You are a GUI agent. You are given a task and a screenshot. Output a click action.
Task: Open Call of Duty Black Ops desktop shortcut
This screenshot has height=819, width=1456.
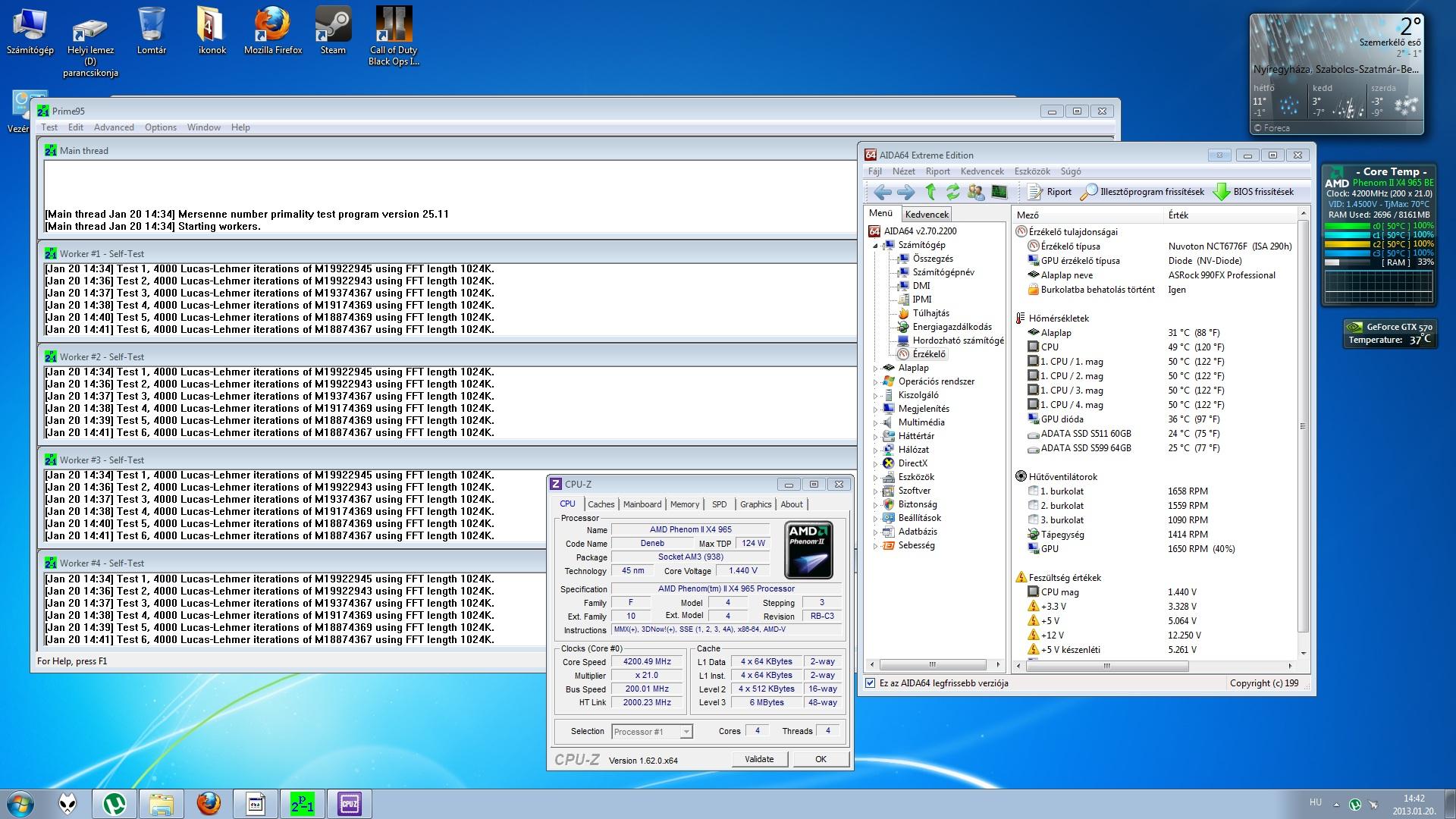pos(394,36)
